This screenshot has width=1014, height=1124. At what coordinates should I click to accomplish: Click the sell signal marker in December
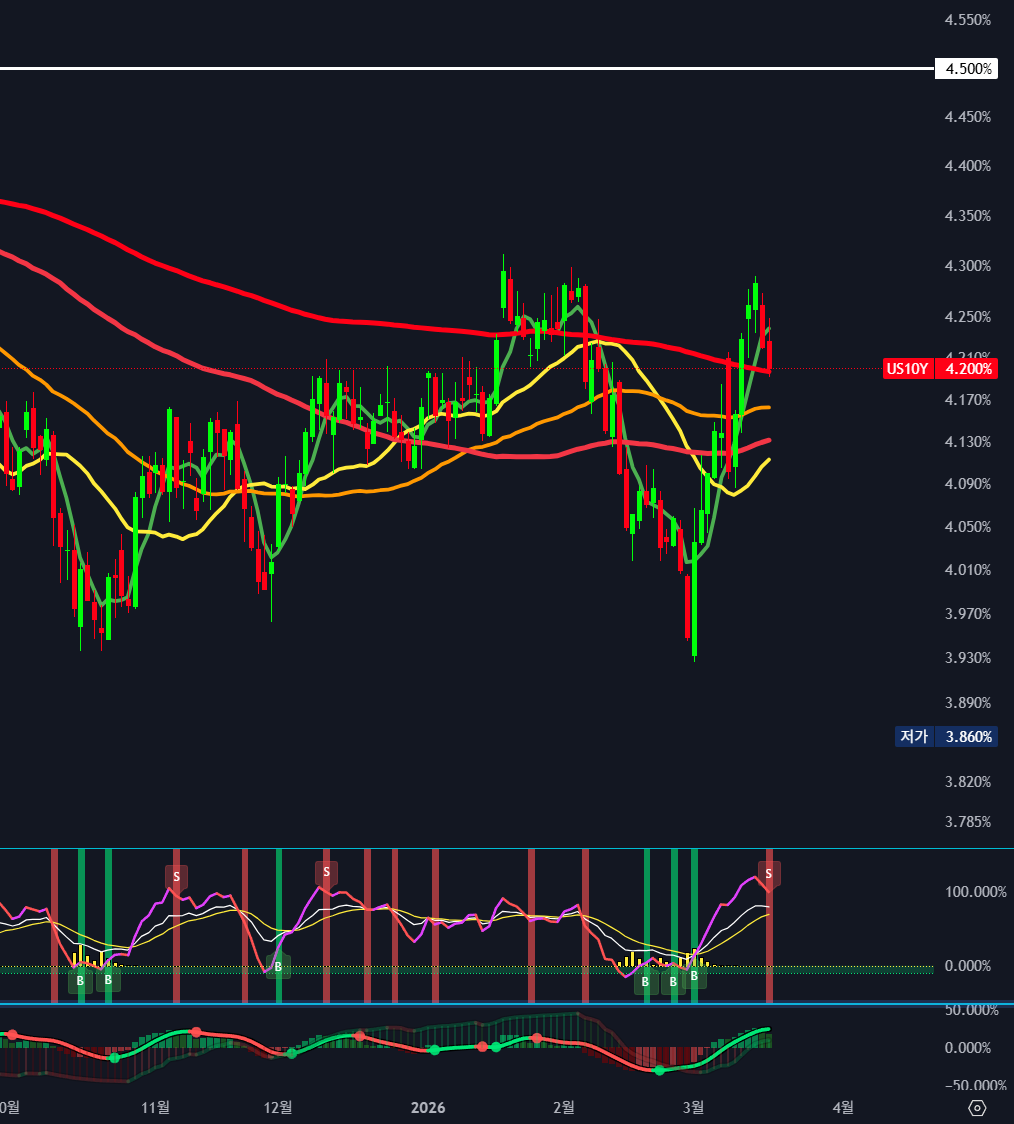326,872
